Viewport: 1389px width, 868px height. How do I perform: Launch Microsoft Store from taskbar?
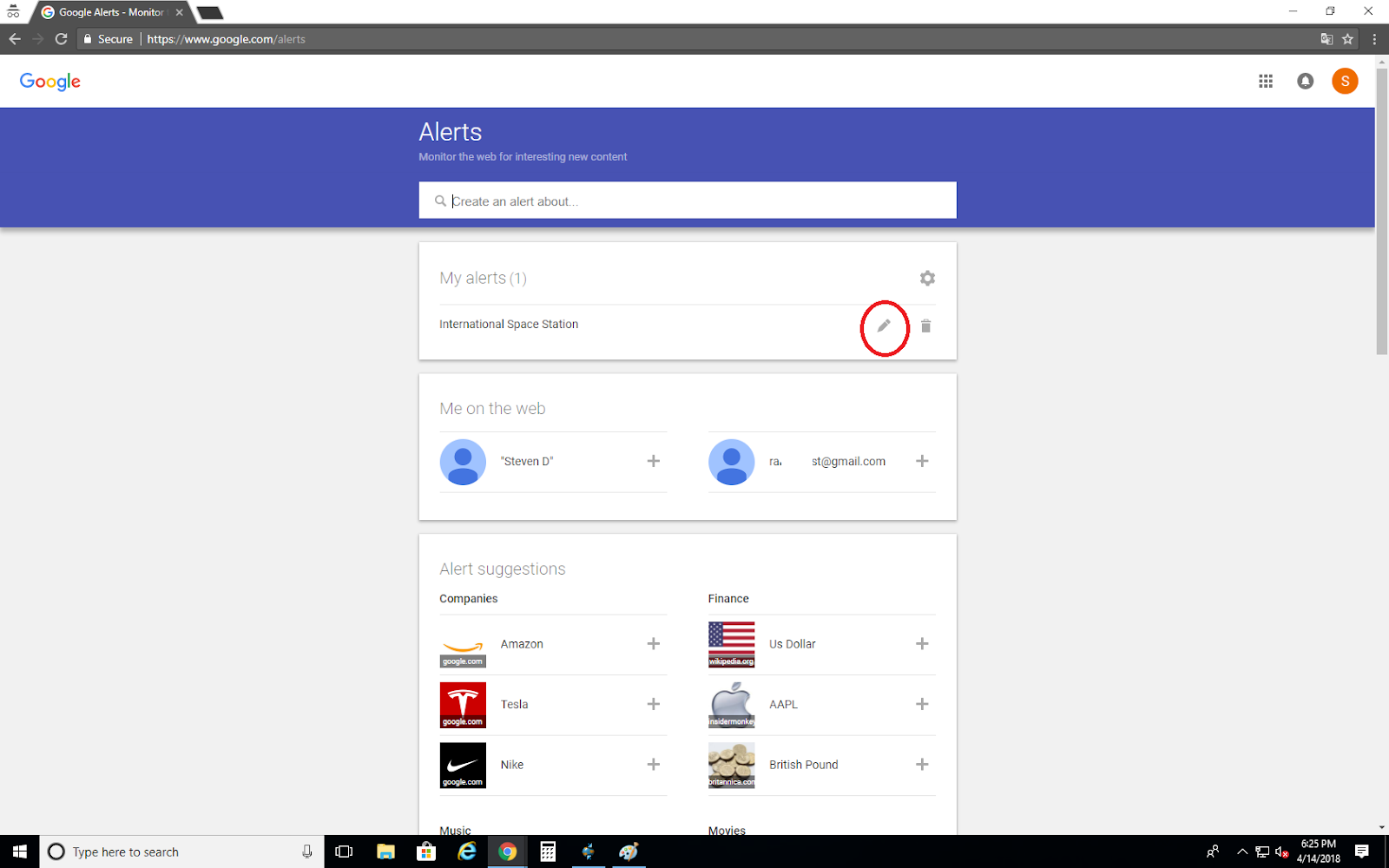pyautogui.click(x=426, y=852)
